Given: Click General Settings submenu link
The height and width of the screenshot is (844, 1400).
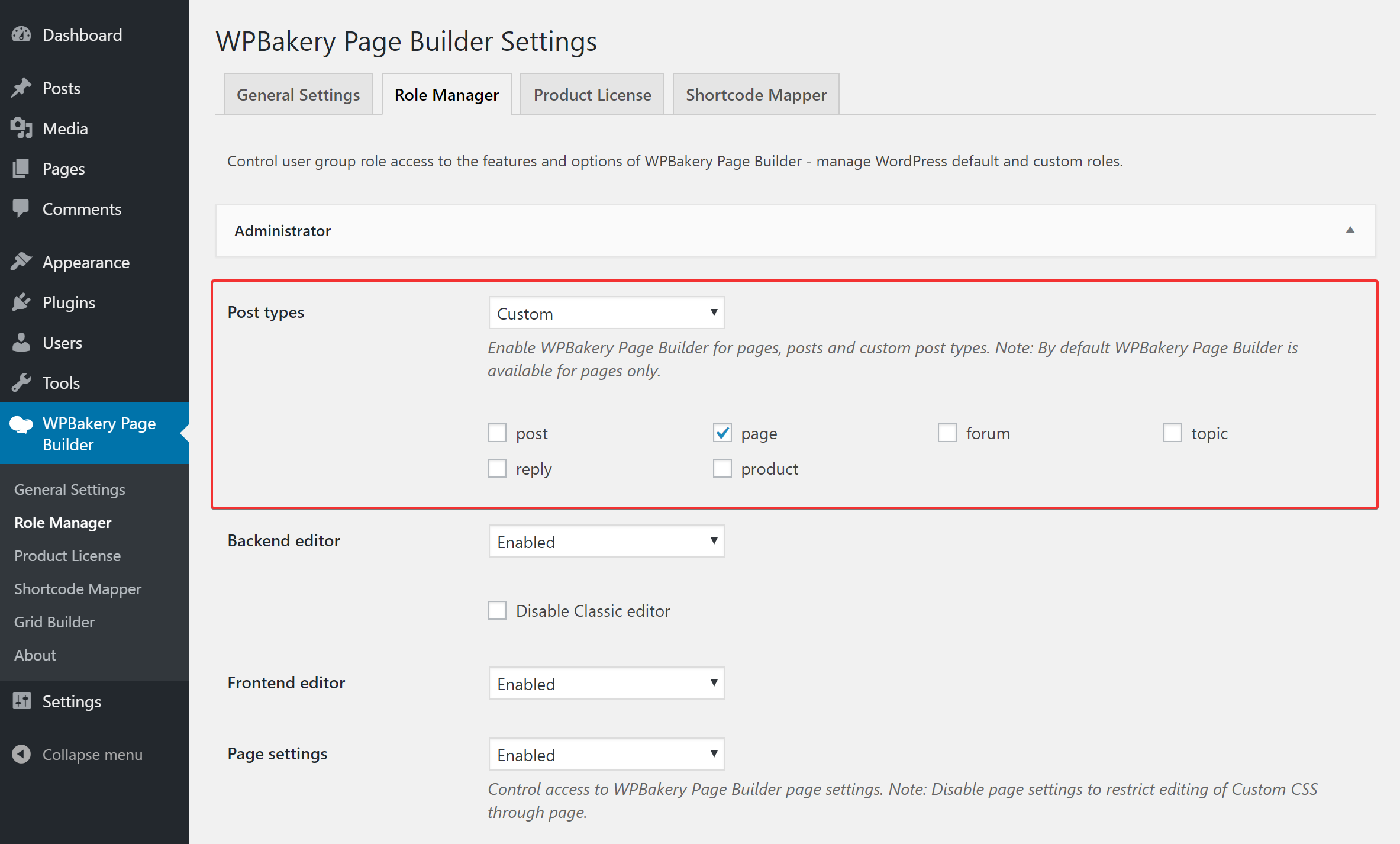Looking at the screenshot, I should click(x=70, y=489).
